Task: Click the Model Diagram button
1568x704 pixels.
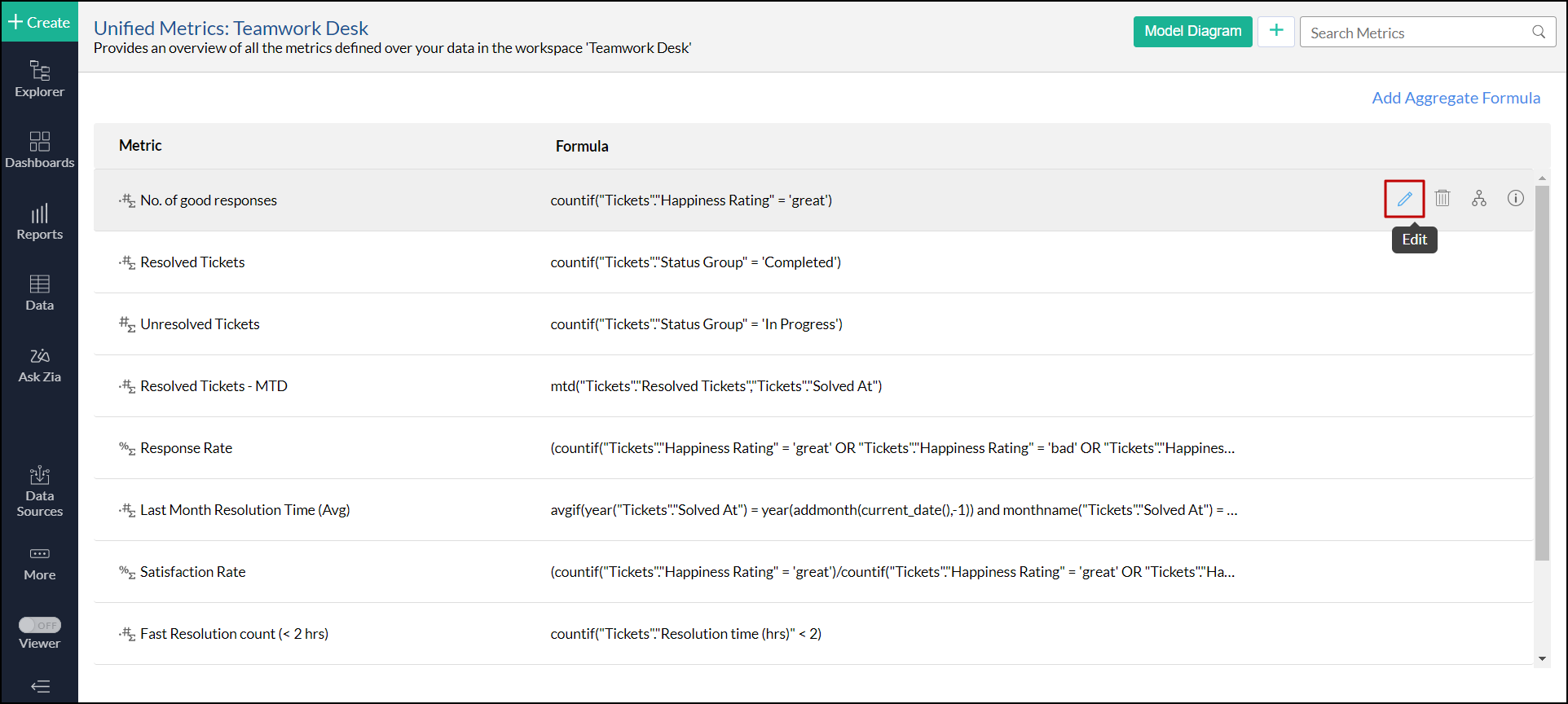Action: click(1192, 32)
